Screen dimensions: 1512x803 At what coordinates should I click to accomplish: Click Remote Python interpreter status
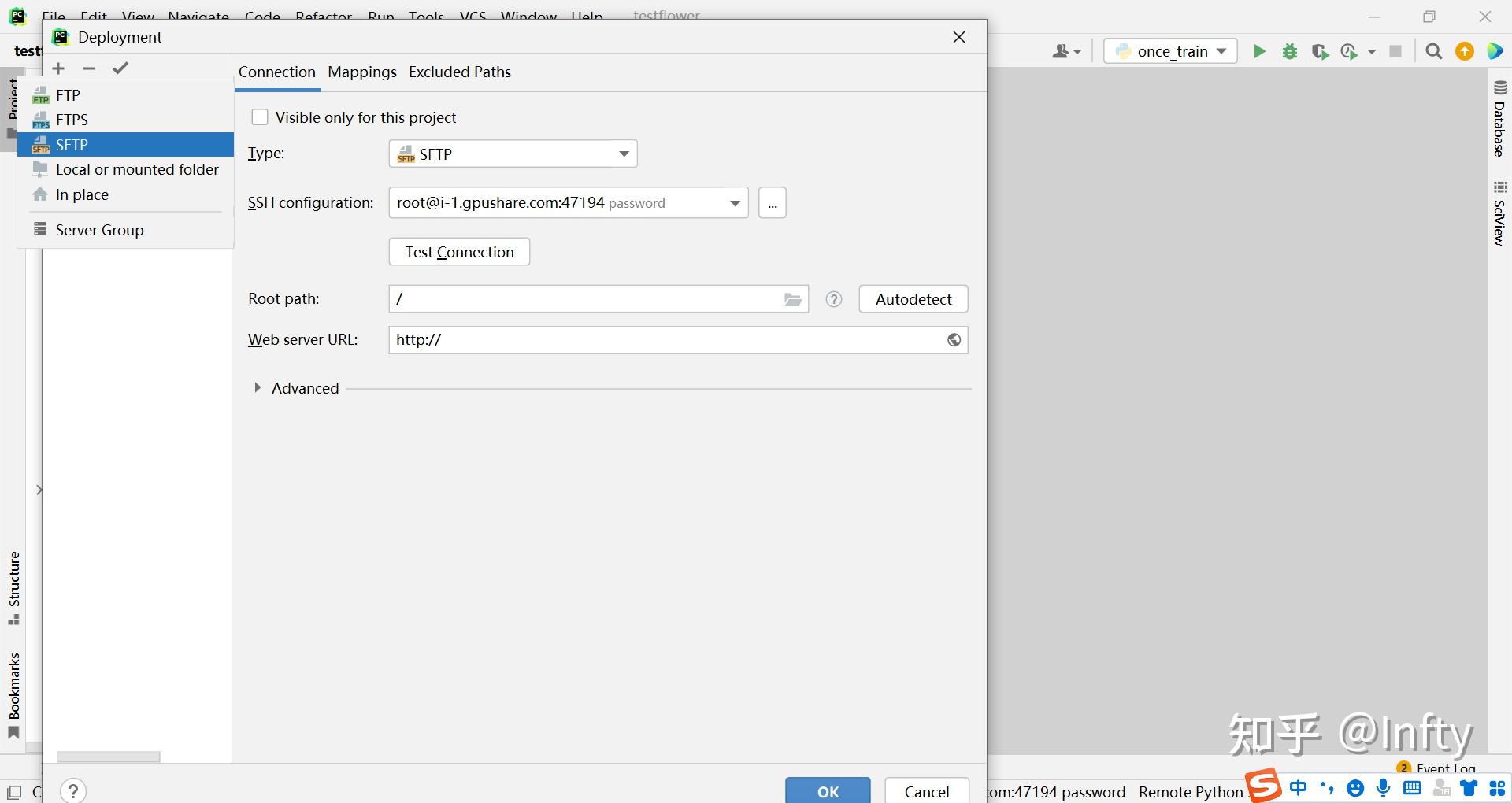click(1191, 792)
